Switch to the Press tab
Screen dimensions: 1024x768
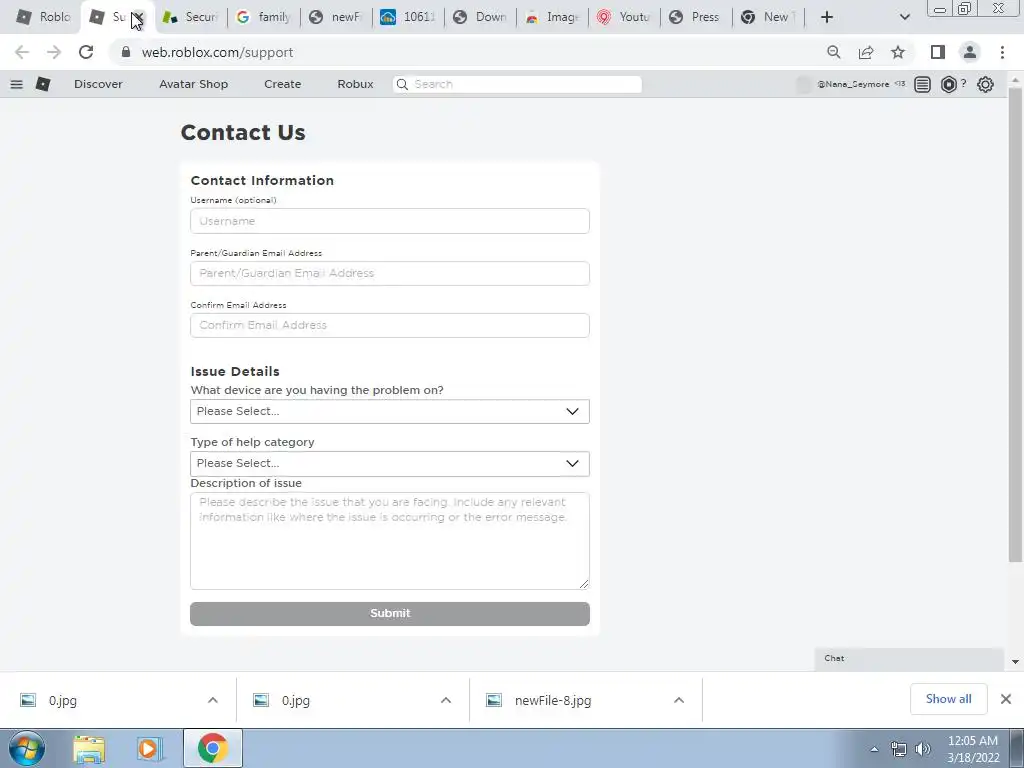tap(696, 17)
